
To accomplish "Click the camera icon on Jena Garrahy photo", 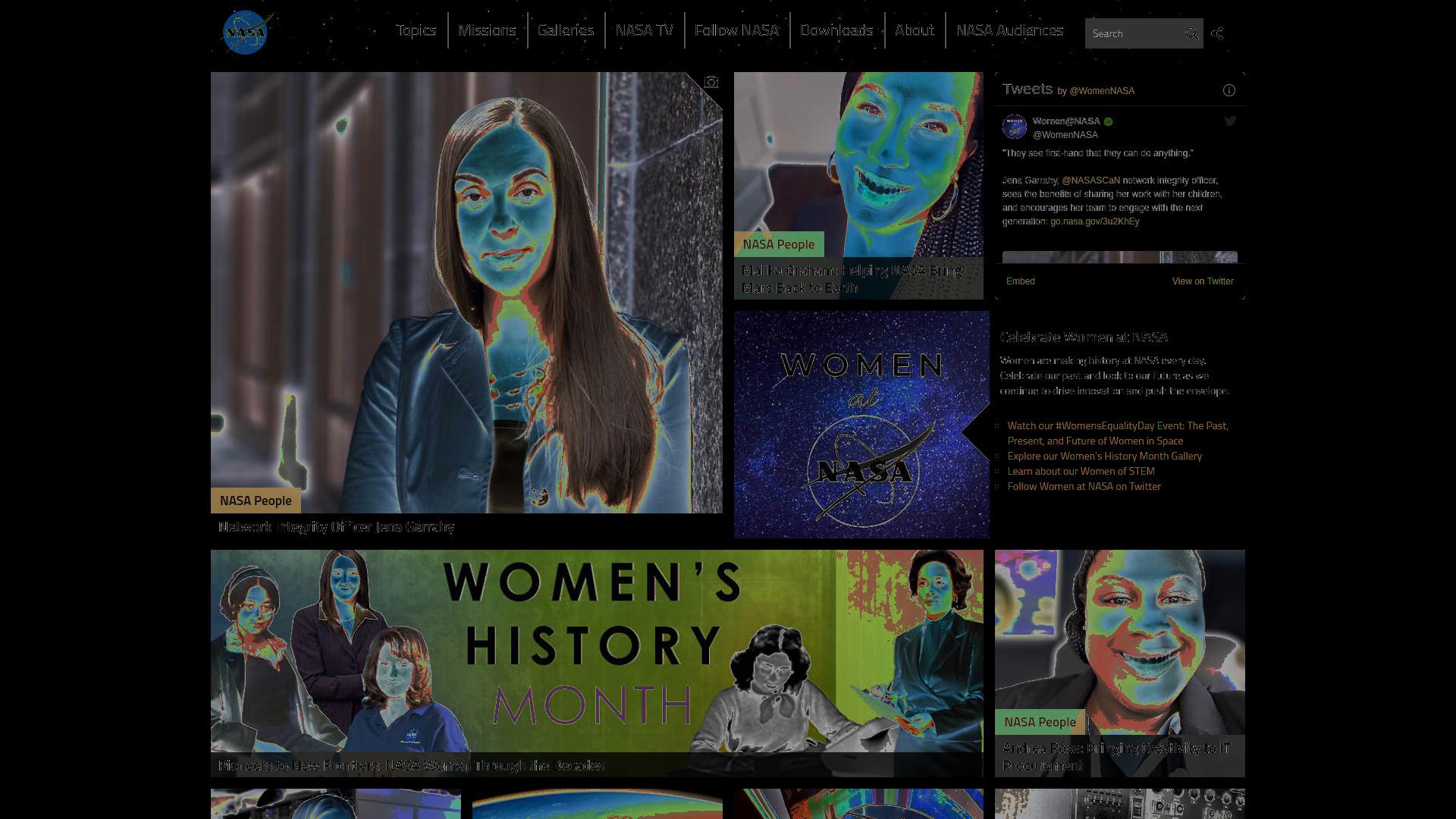I will (711, 82).
